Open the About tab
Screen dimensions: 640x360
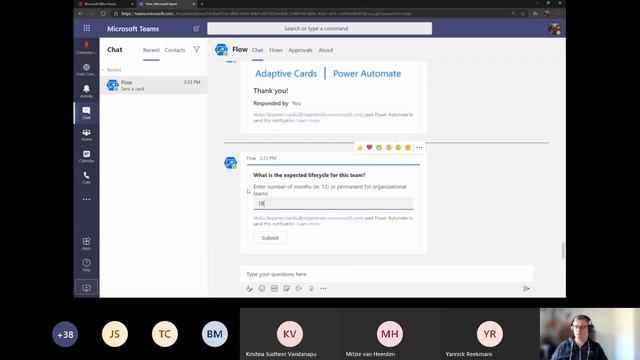tap(326, 50)
